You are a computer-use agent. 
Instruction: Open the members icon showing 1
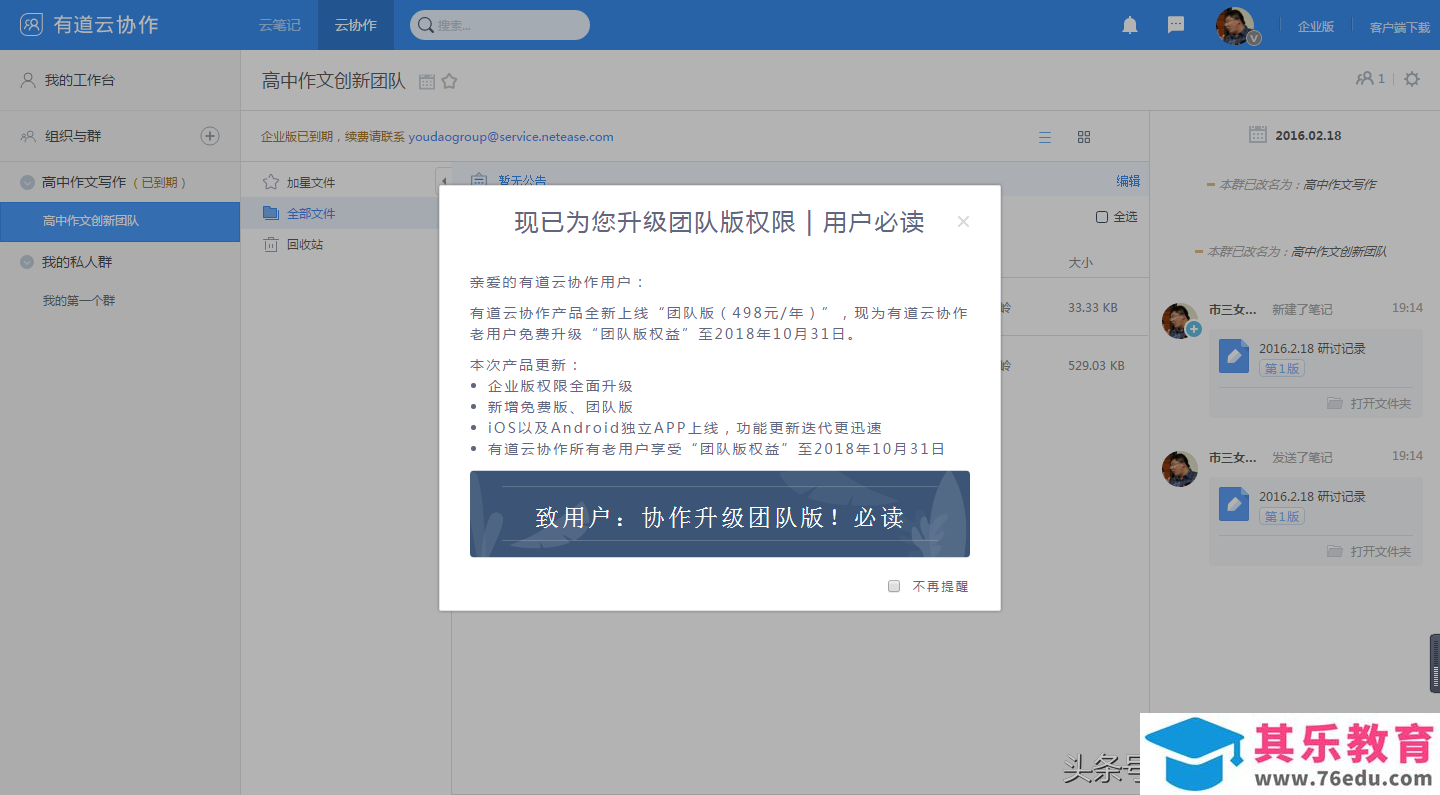coord(1370,78)
